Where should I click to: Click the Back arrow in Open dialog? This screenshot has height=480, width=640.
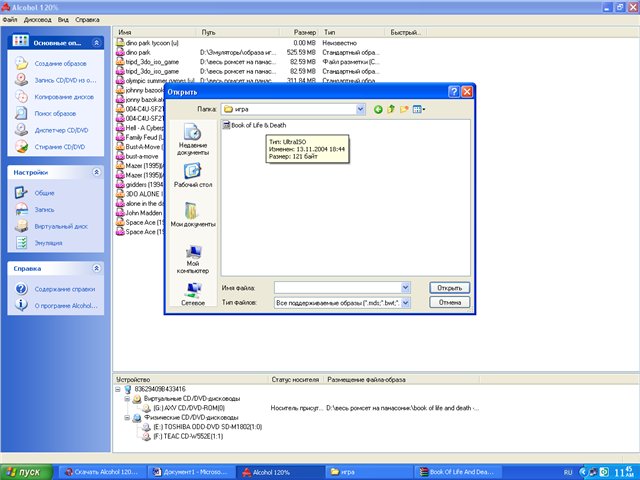(379, 109)
